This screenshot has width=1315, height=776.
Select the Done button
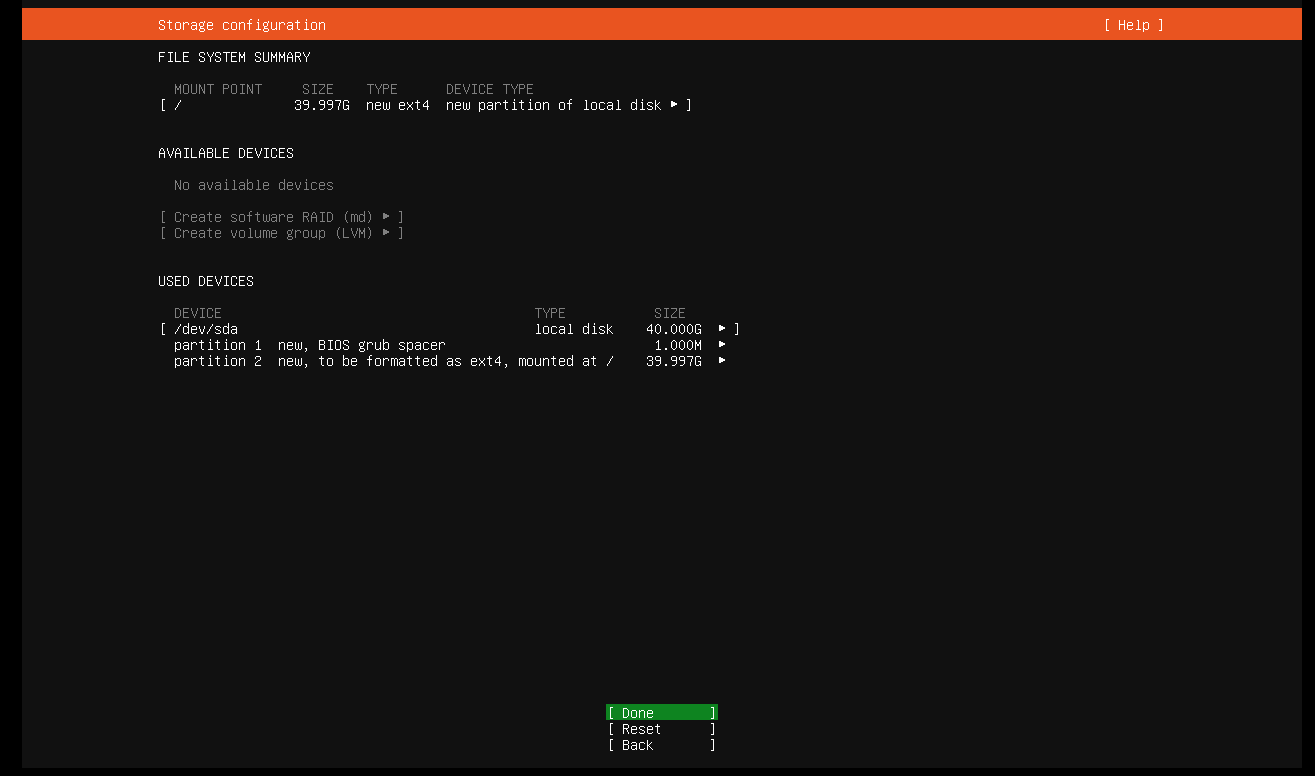[660, 712]
